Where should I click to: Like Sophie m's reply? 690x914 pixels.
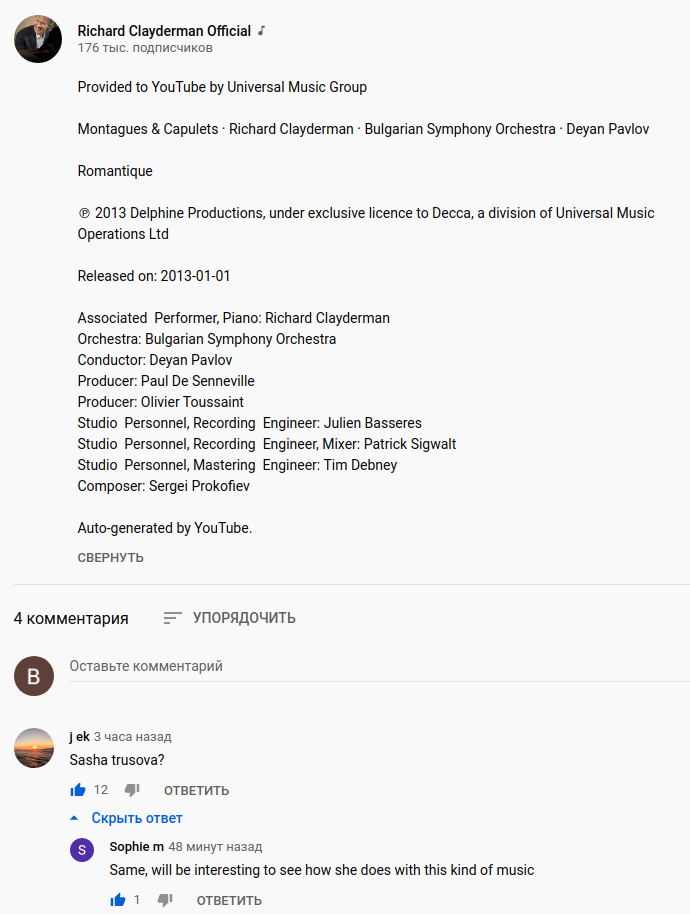(118, 900)
